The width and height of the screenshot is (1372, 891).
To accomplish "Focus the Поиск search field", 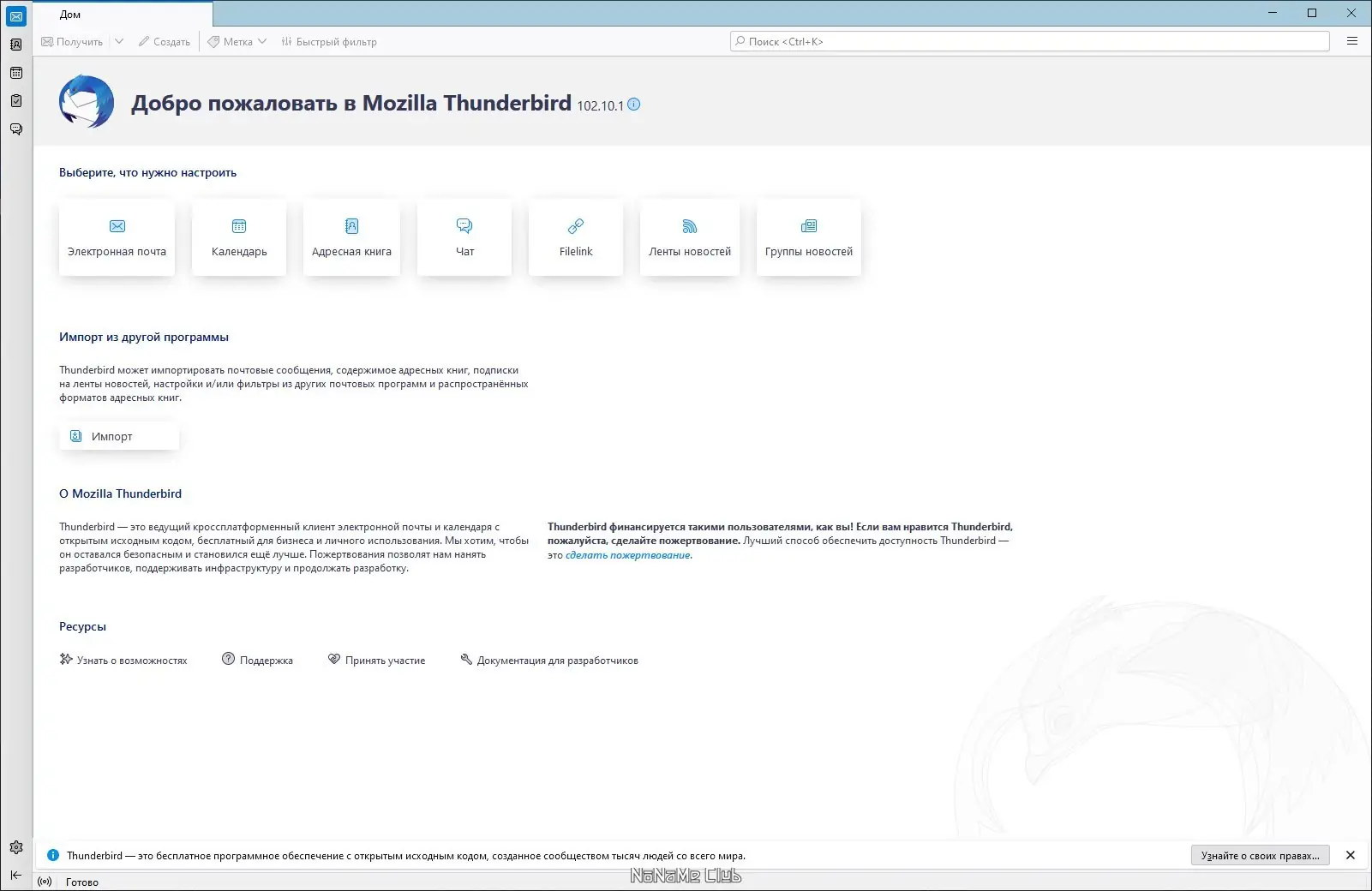I will 1030,41.
